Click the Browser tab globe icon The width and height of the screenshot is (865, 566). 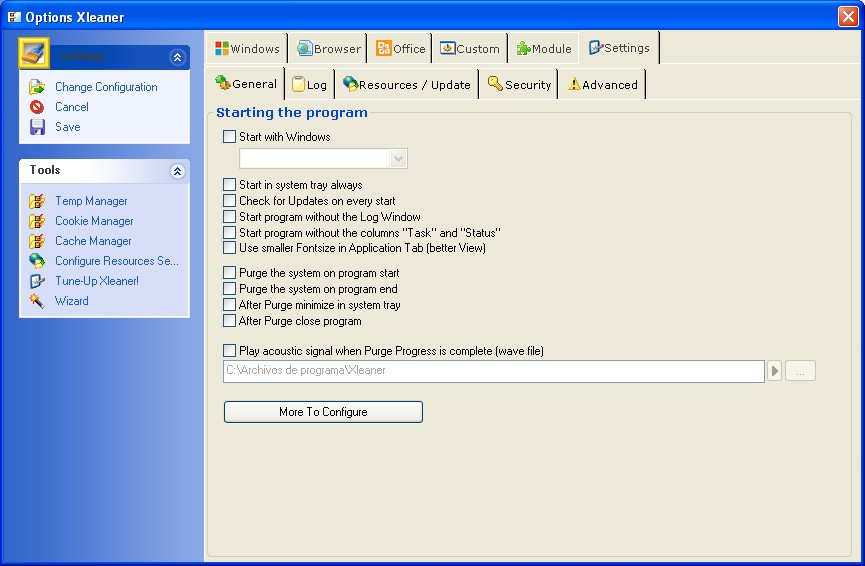tap(305, 49)
